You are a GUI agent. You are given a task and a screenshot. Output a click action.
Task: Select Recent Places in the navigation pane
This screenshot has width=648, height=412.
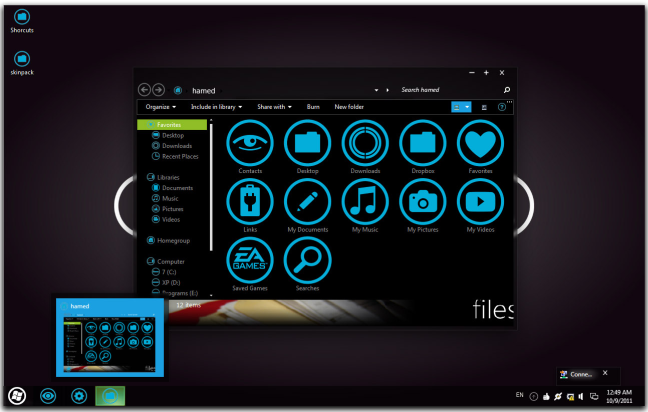click(x=175, y=156)
